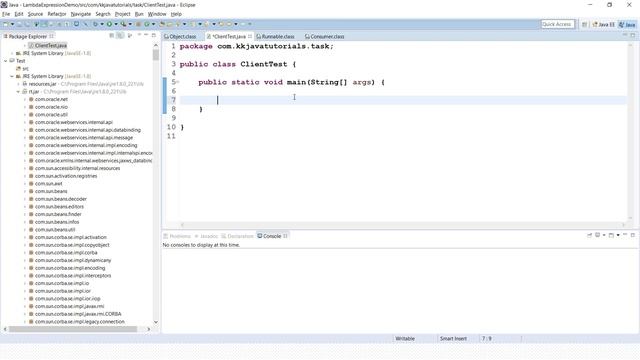Image resolution: width=640 pixels, height=360 pixels.
Task: Open the Object.class editor tab
Action: point(180,36)
